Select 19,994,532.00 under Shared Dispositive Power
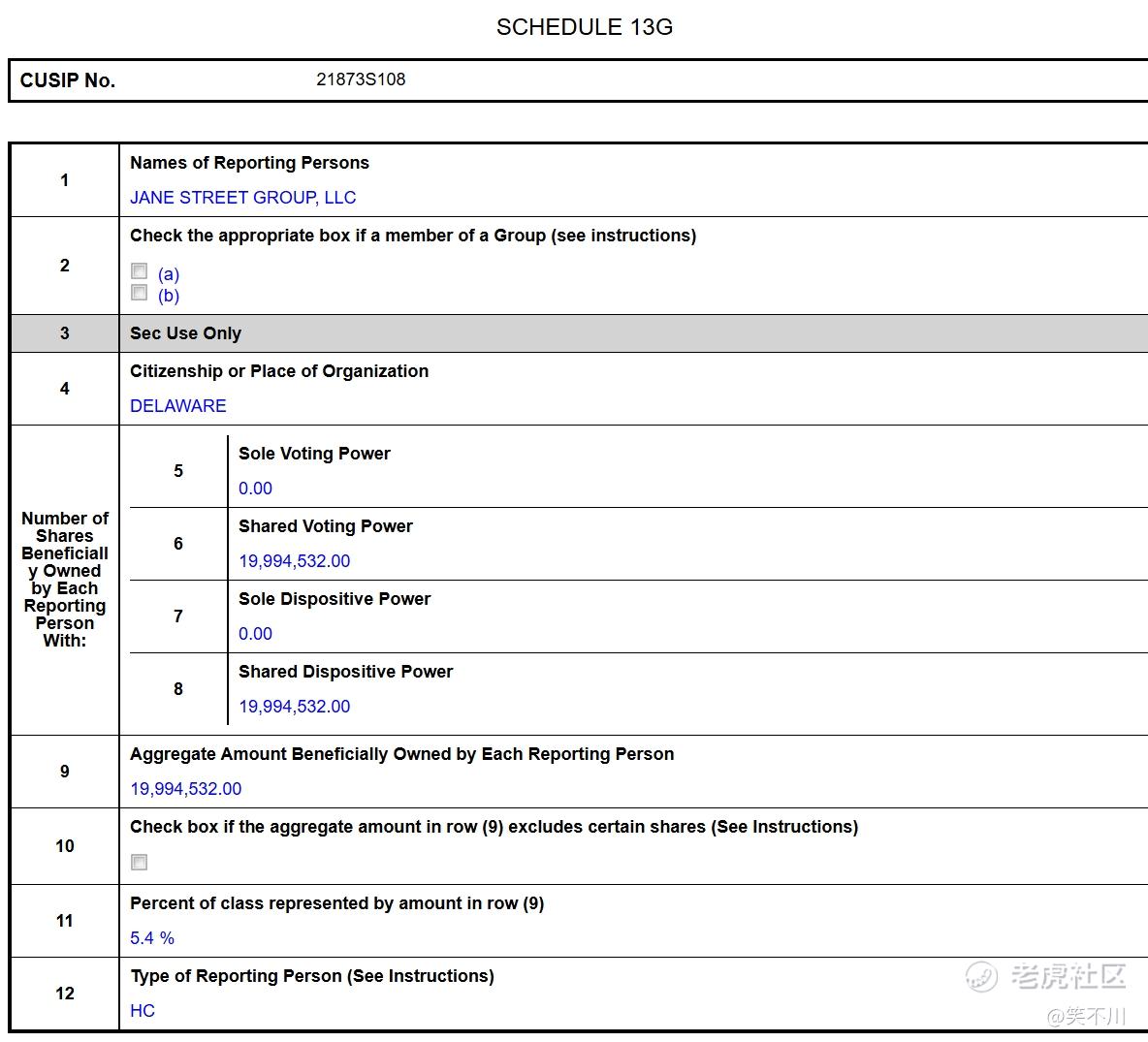This screenshot has height=1042, width=1148. (x=295, y=707)
